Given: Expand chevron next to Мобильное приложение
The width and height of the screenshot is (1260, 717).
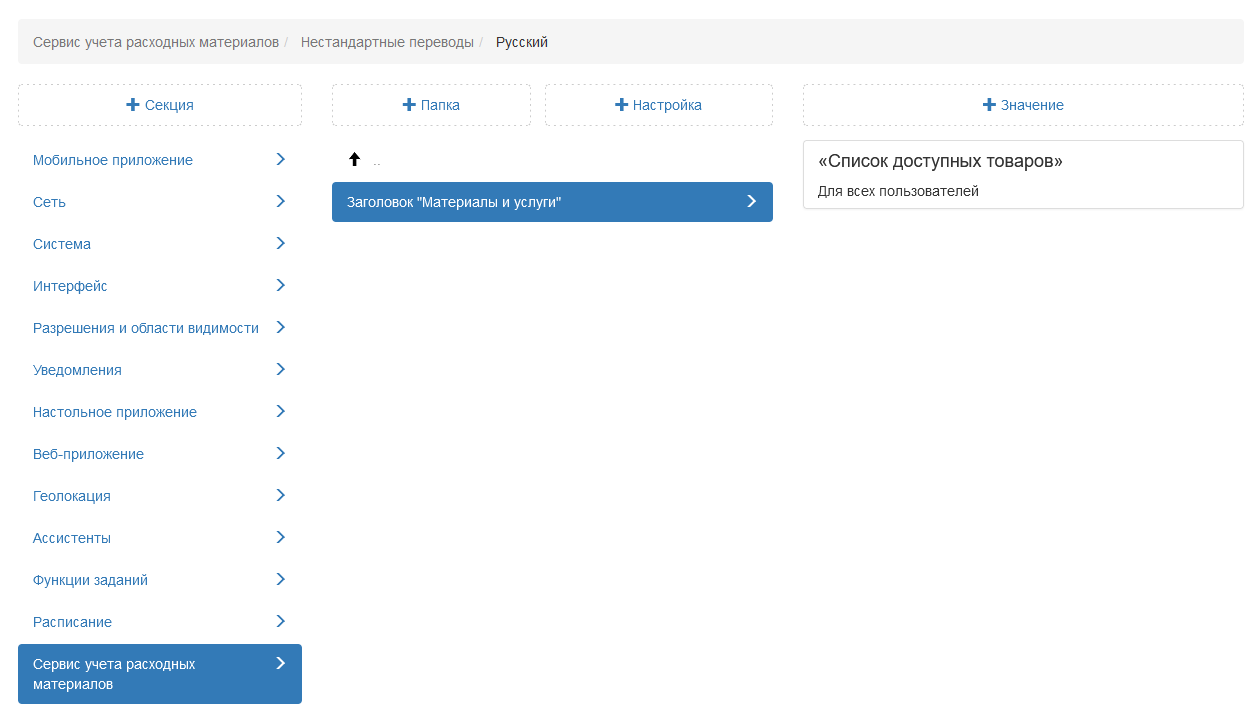Looking at the screenshot, I should (280, 160).
